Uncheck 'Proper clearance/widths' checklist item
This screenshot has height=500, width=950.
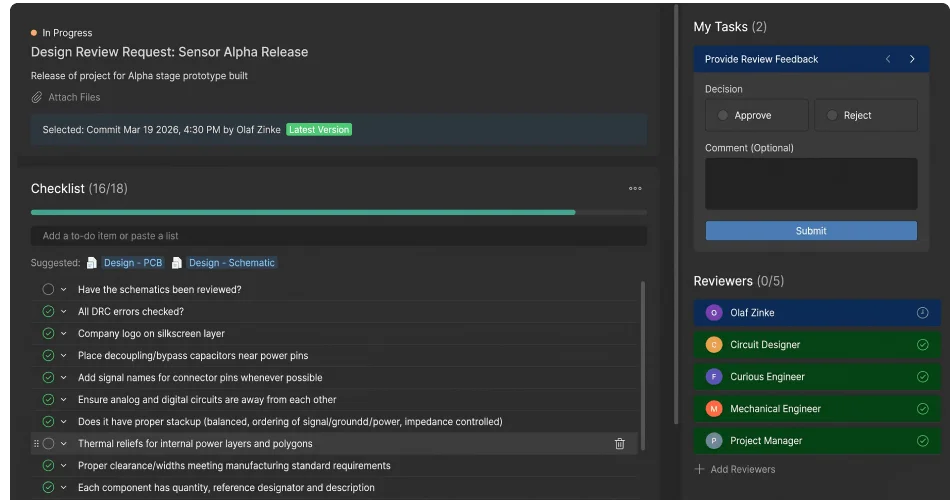[x=48, y=465]
